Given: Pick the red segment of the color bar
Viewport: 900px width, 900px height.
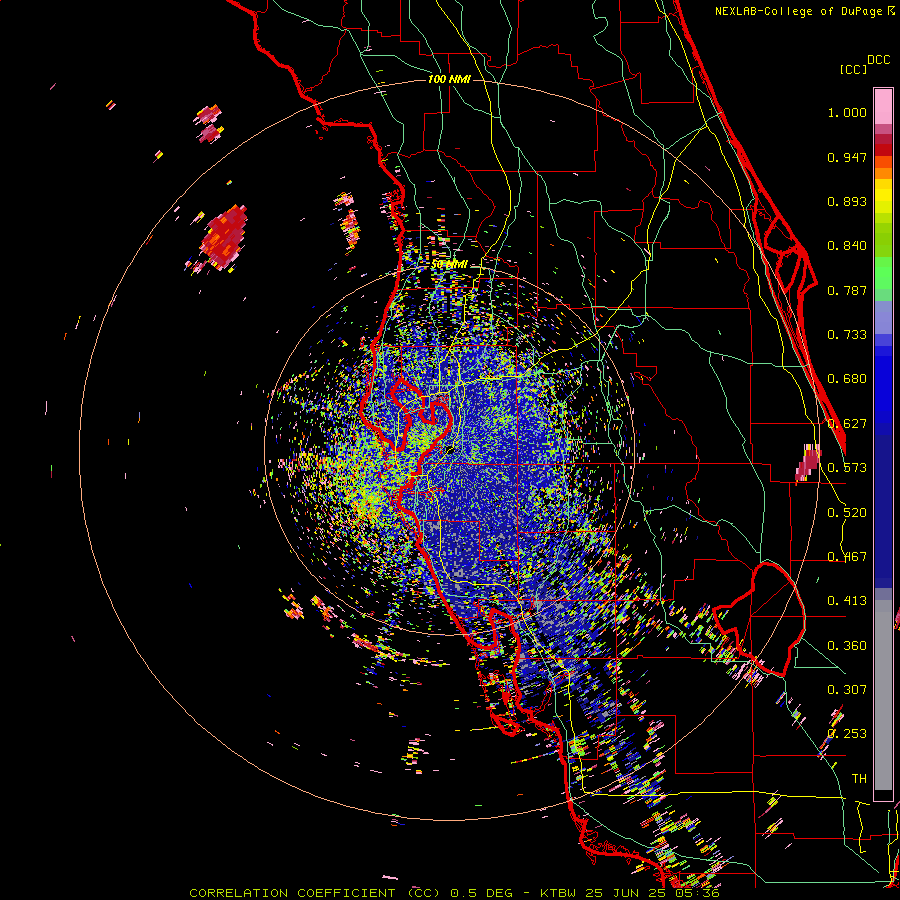Looking at the screenshot, I should (883, 150).
